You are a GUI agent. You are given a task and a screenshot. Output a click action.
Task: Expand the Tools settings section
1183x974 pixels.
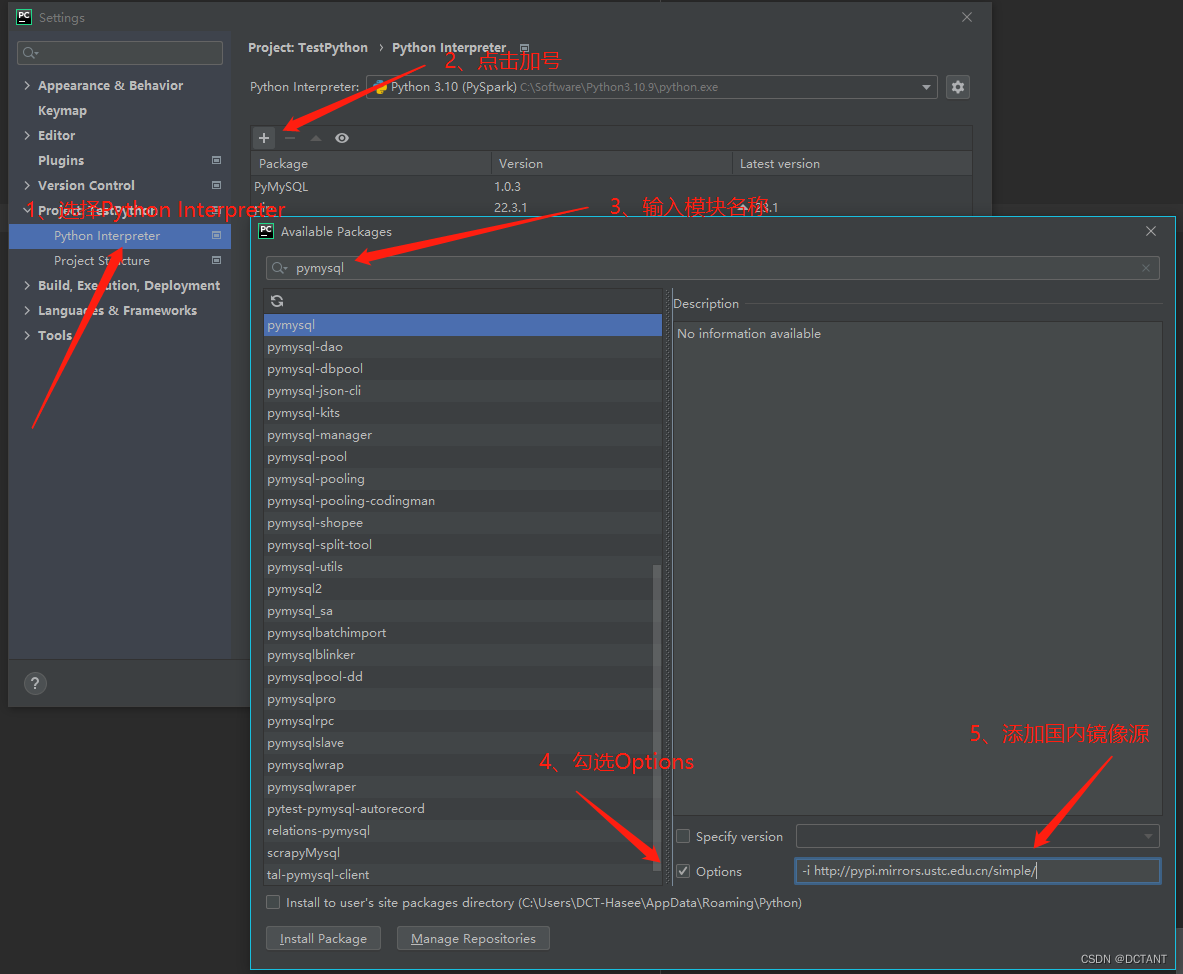(x=27, y=335)
